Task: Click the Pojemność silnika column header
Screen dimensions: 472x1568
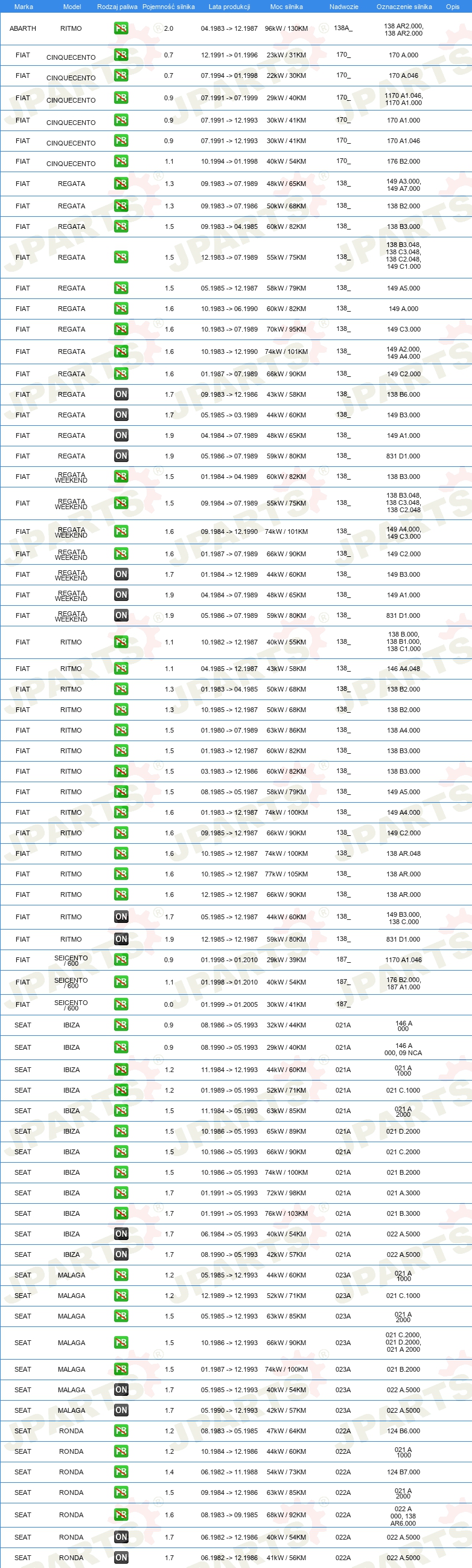Action: point(168,7)
